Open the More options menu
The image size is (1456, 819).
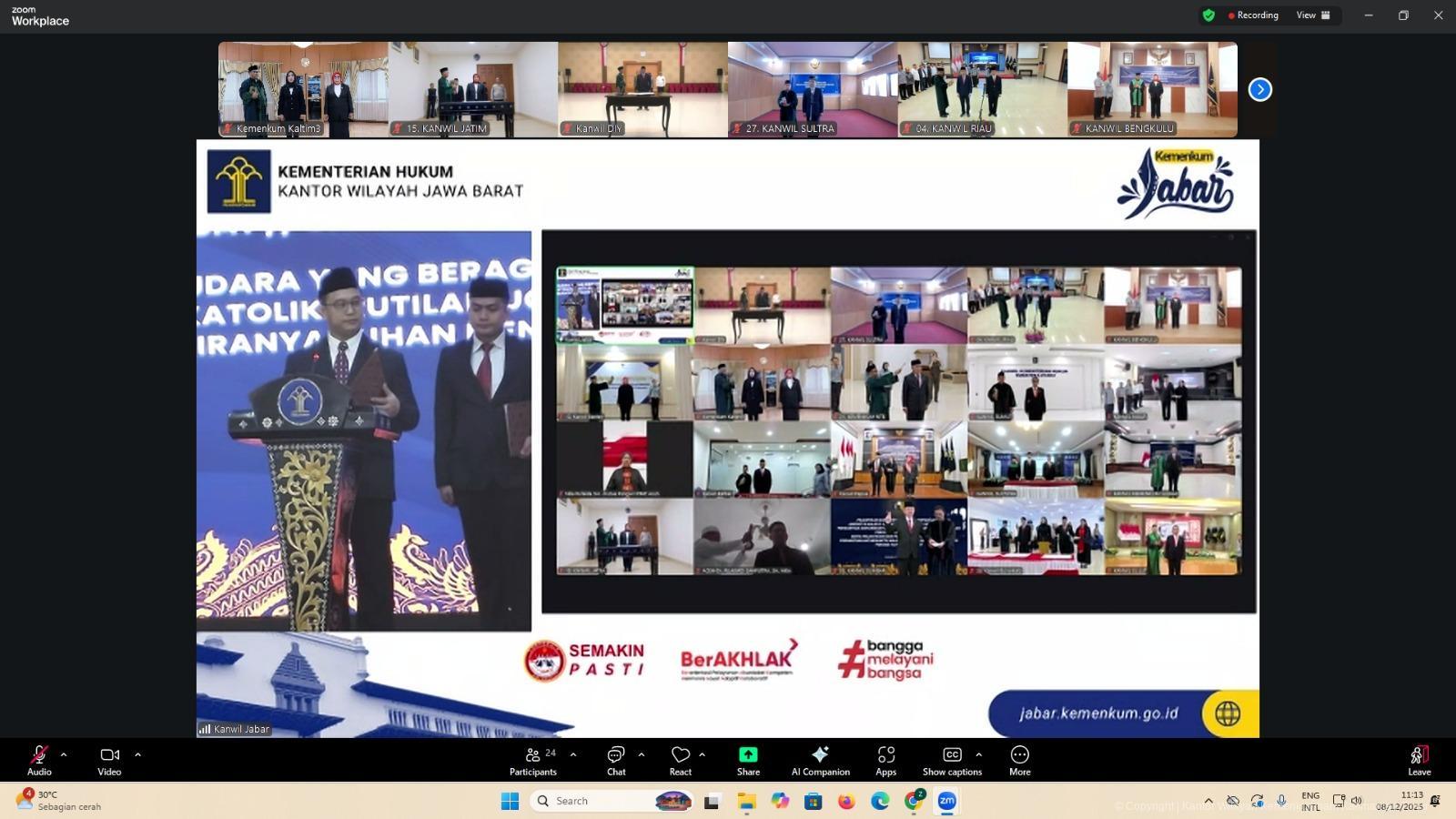[x=1019, y=761]
